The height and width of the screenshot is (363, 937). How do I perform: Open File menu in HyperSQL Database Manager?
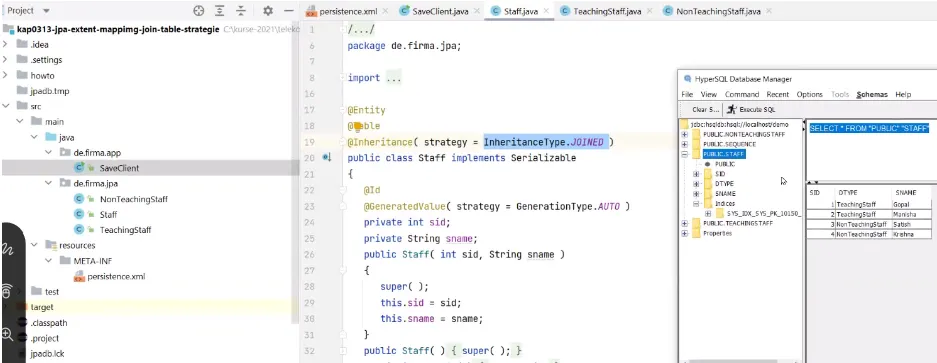(687, 94)
